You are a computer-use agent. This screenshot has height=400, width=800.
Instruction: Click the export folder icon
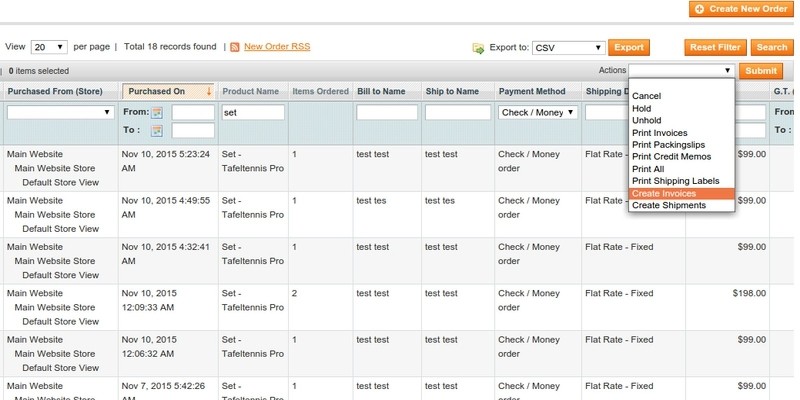point(478,47)
